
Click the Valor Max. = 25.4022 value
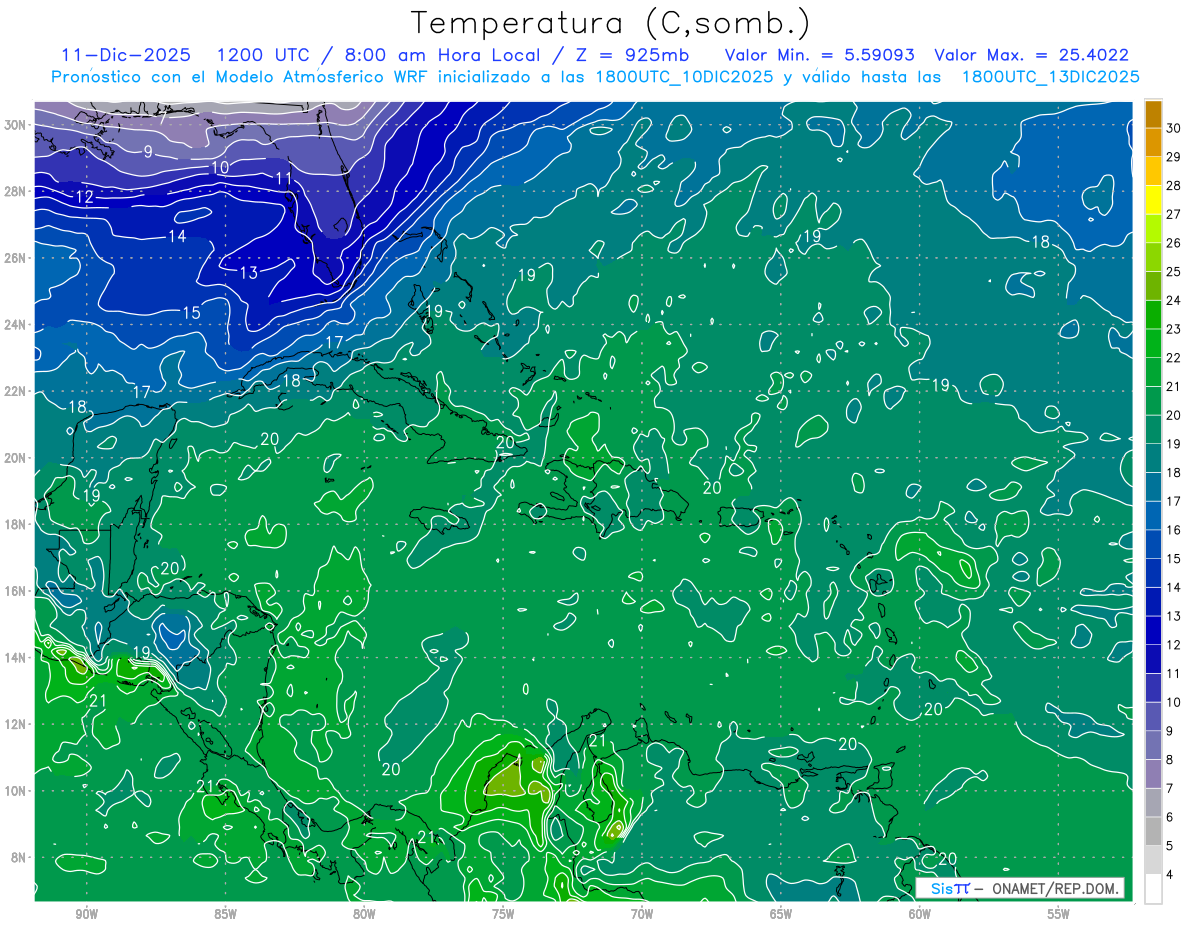pos(1033,56)
